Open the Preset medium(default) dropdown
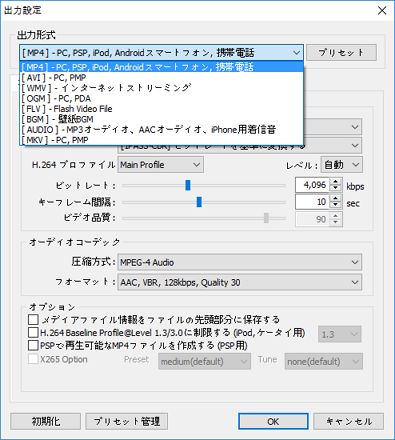Viewport: 395px width, 440px height. click(204, 362)
